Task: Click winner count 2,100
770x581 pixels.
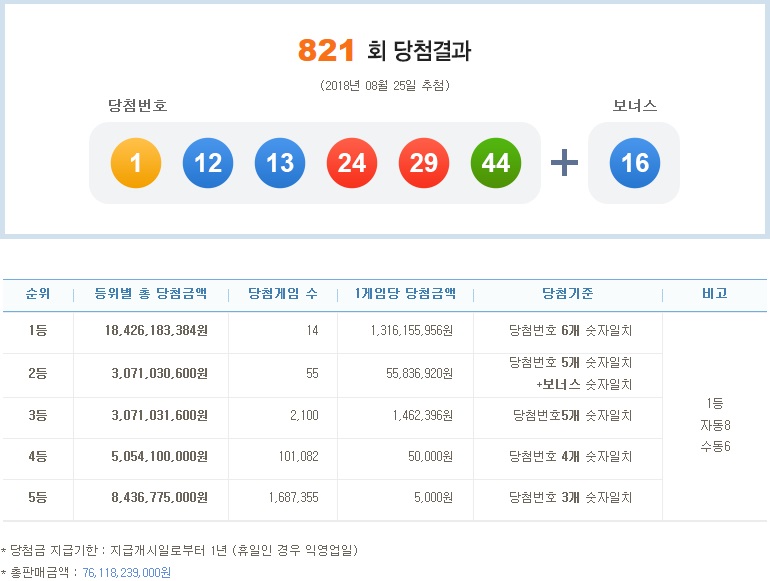Action: [304, 415]
